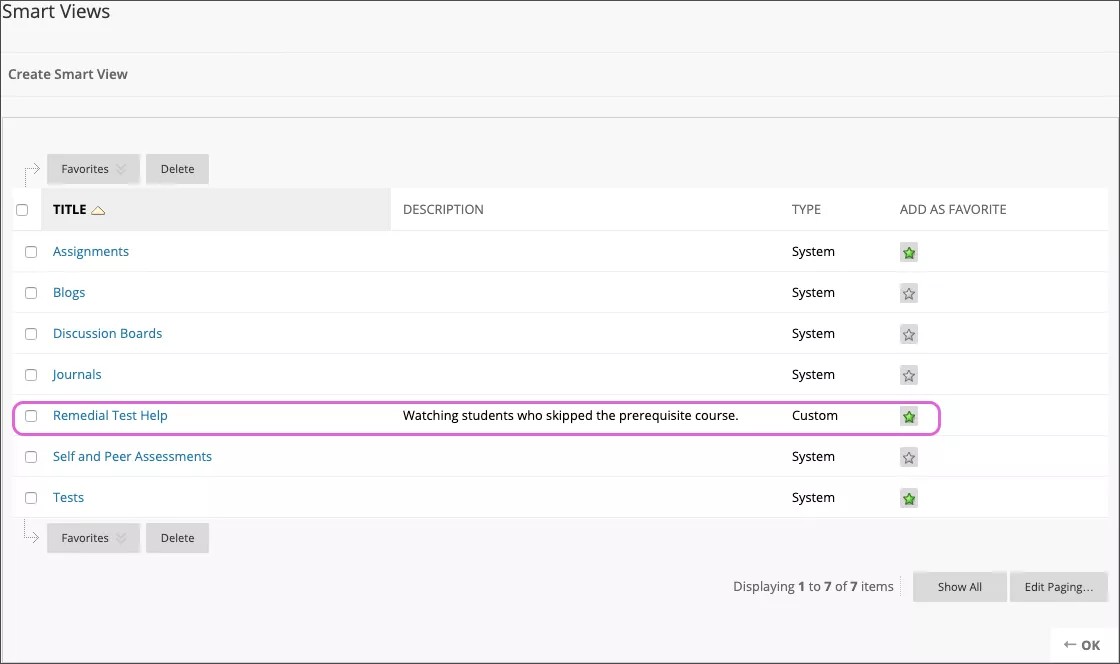Open the bottom Favorites dropdown
Image resolution: width=1120 pixels, height=664 pixels.
[x=93, y=538]
